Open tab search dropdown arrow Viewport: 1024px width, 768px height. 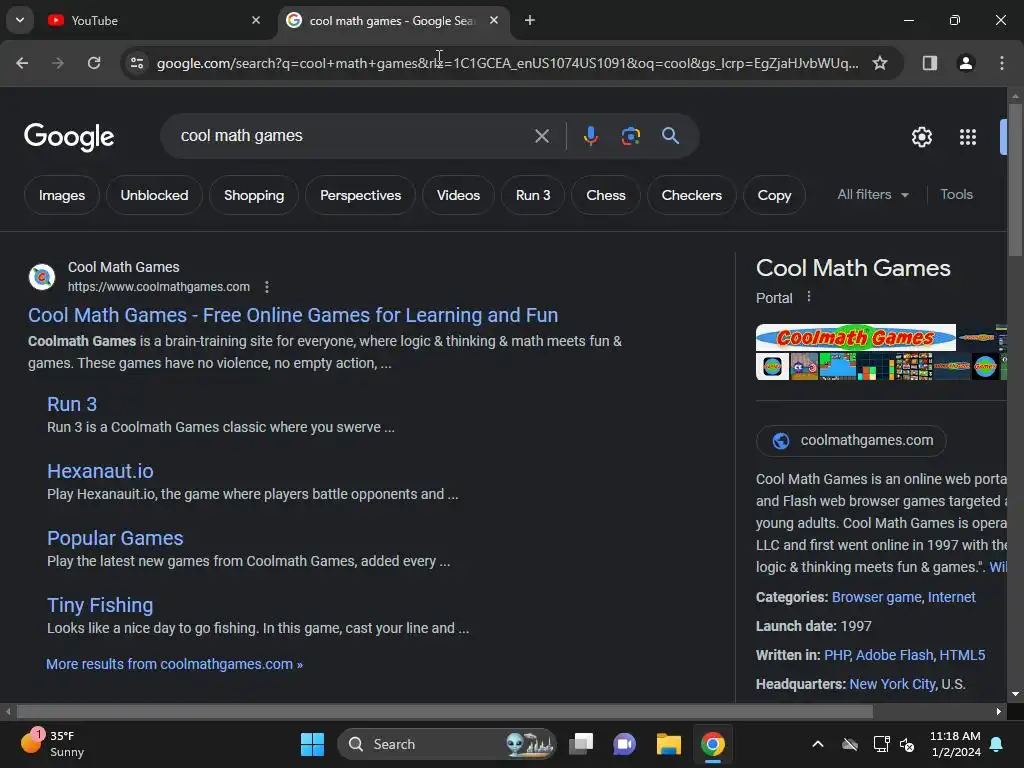(x=20, y=20)
